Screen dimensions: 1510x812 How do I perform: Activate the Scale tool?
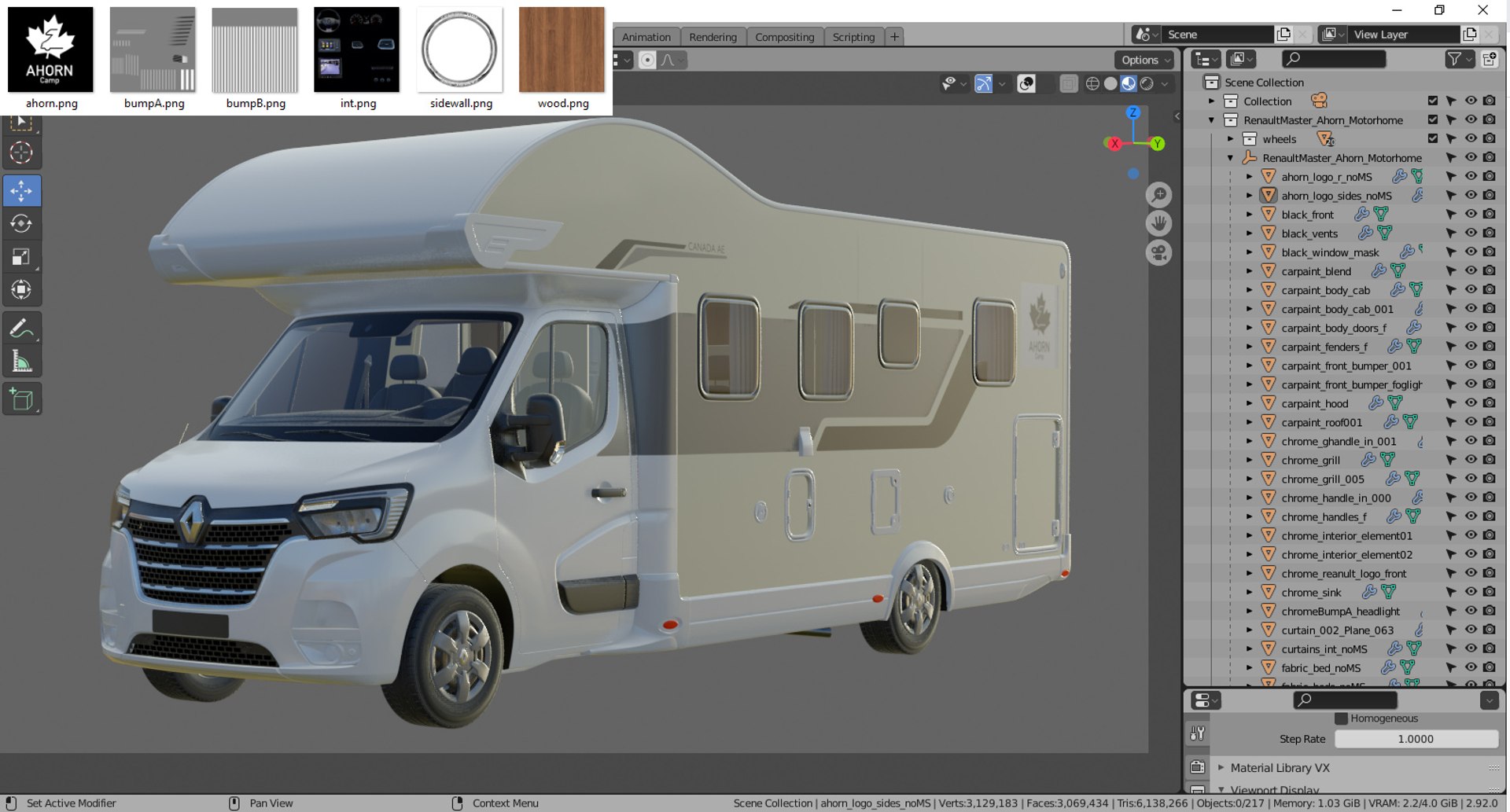21,257
